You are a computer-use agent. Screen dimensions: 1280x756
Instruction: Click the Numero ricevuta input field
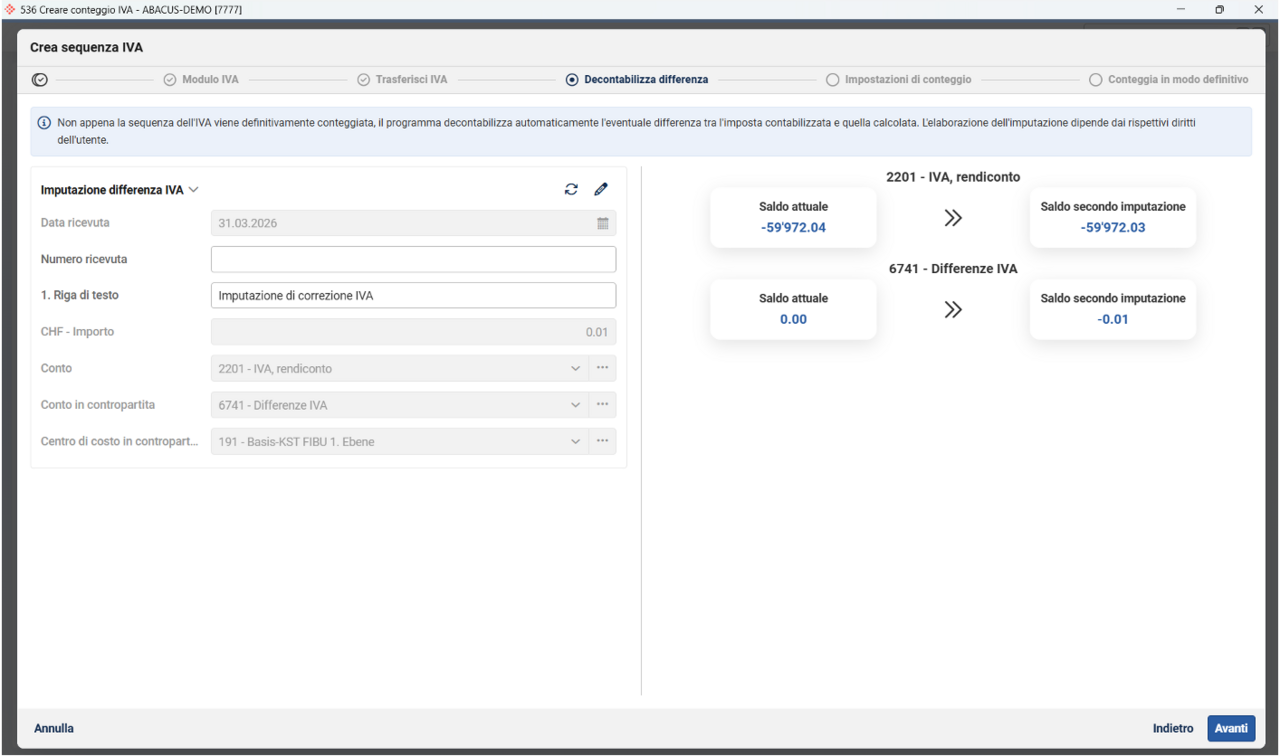pyautogui.click(x=413, y=259)
